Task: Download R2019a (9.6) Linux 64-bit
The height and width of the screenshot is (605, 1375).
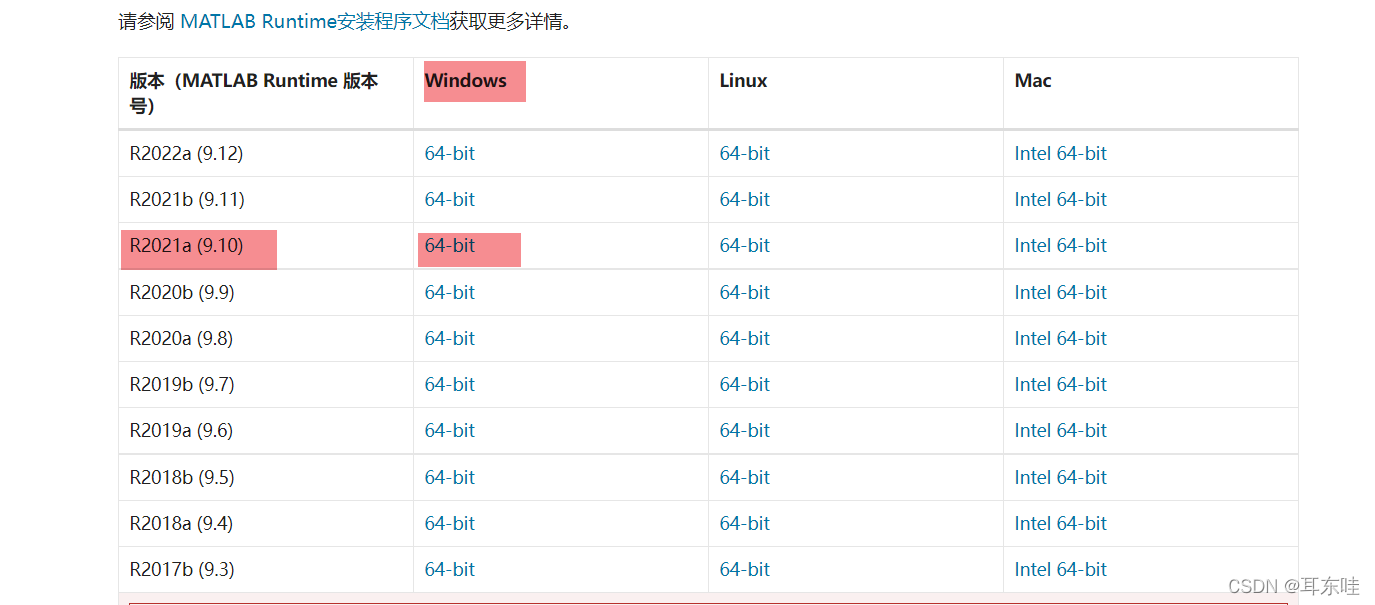Action: point(745,431)
